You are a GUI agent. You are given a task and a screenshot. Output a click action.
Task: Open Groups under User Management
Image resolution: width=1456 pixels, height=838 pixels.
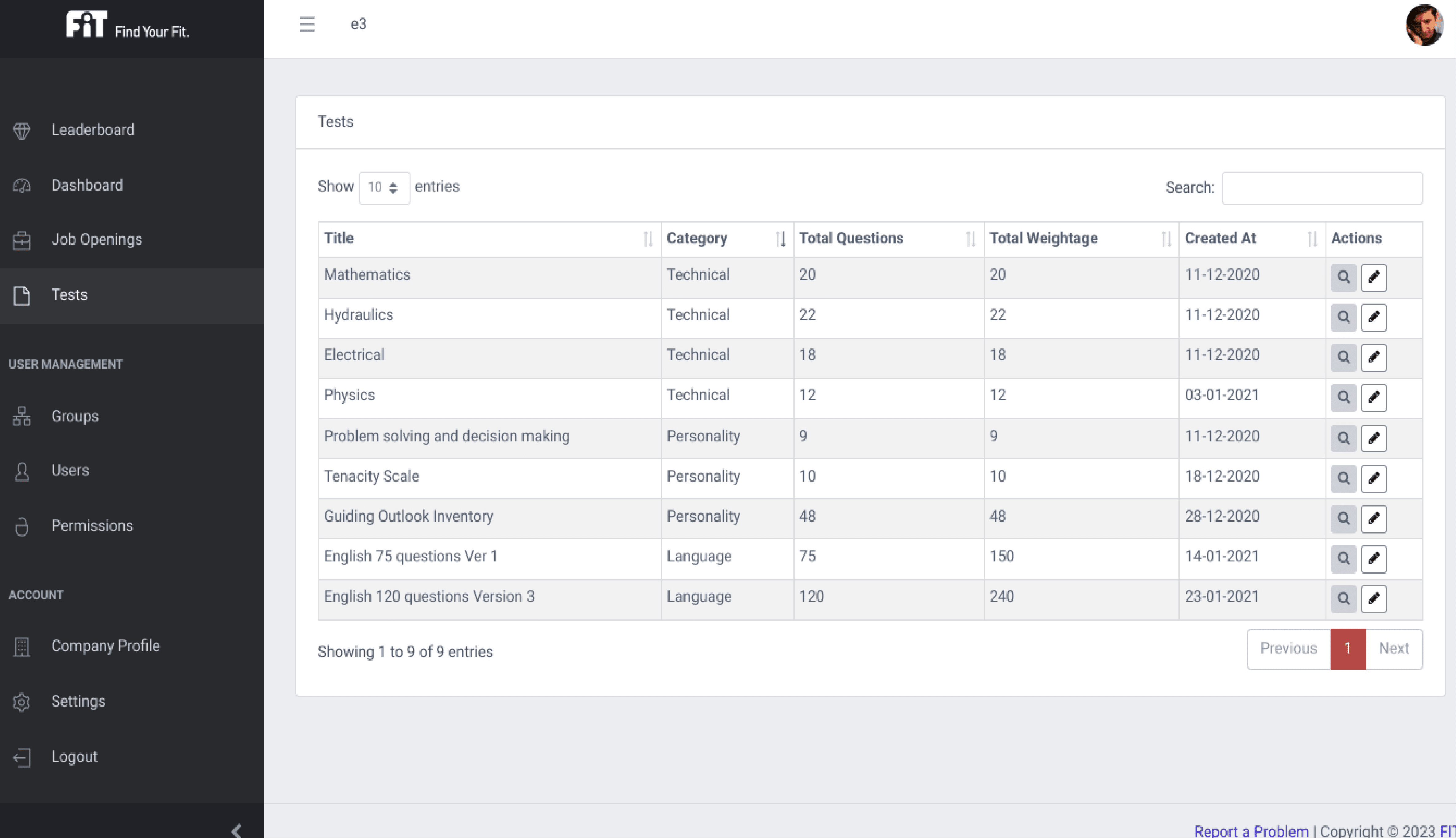[x=132, y=416]
